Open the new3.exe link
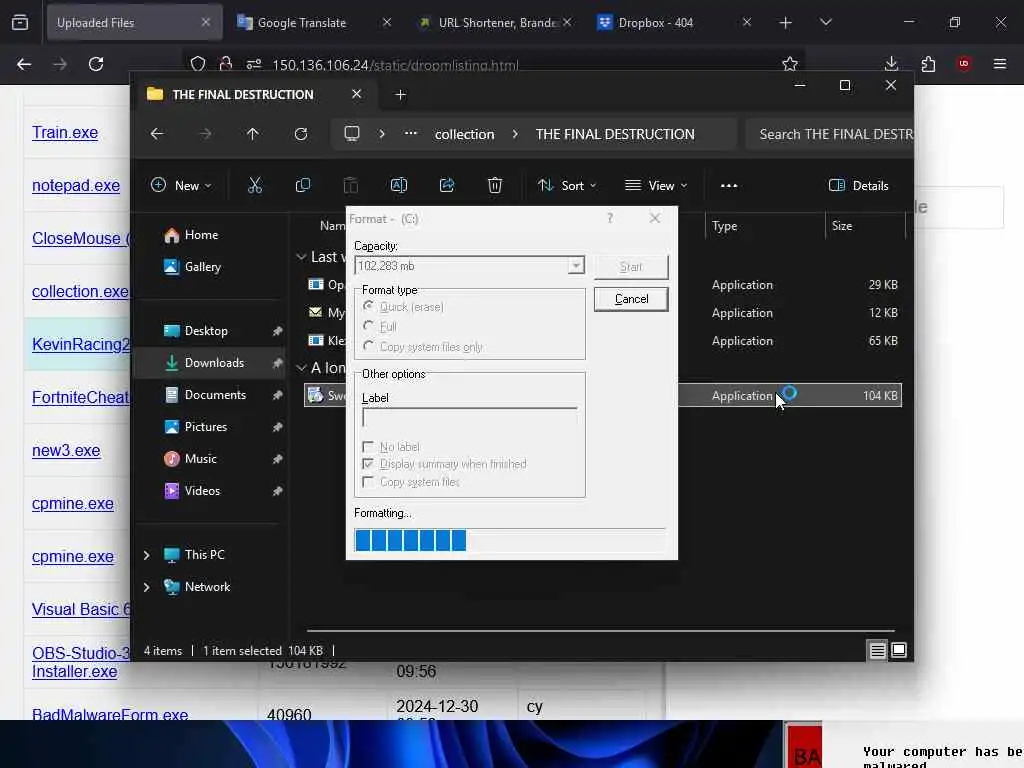 [66, 451]
